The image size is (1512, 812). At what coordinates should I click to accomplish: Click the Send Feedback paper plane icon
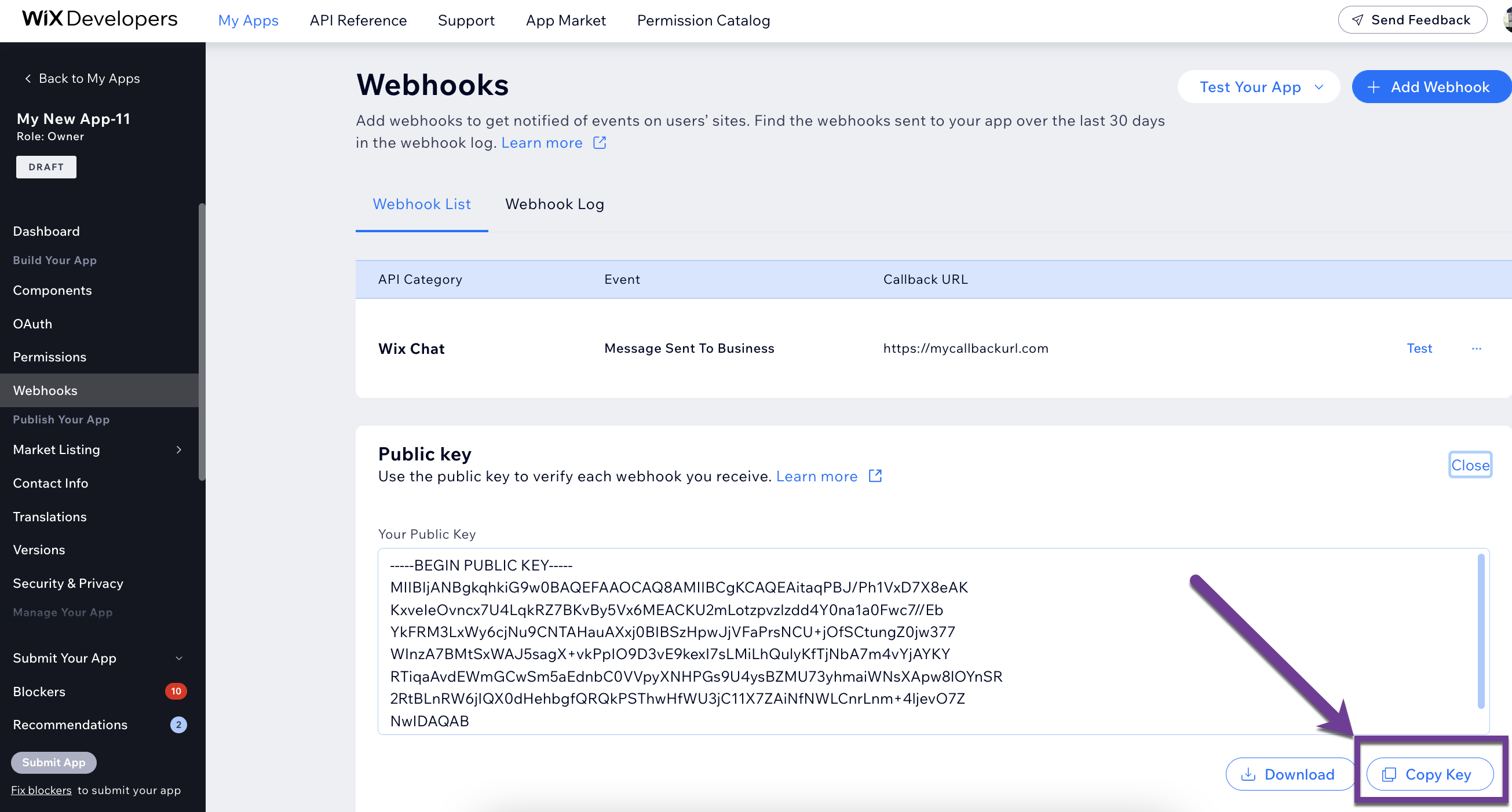(x=1358, y=20)
